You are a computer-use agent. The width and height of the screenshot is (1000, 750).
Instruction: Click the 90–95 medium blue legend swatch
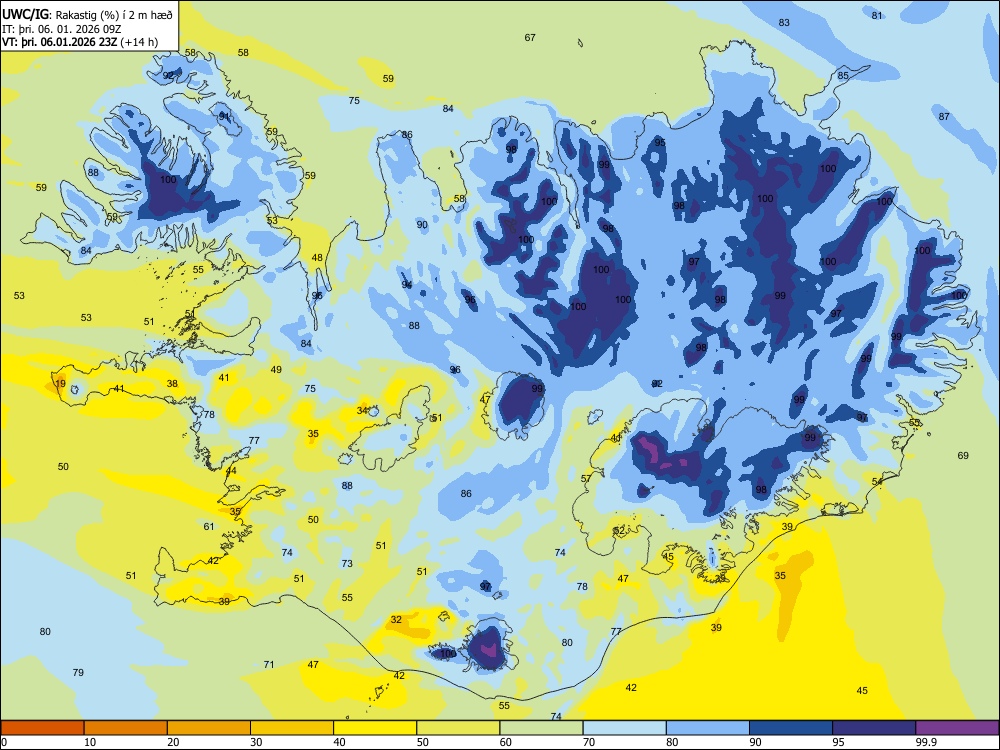(x=791, y=728)
